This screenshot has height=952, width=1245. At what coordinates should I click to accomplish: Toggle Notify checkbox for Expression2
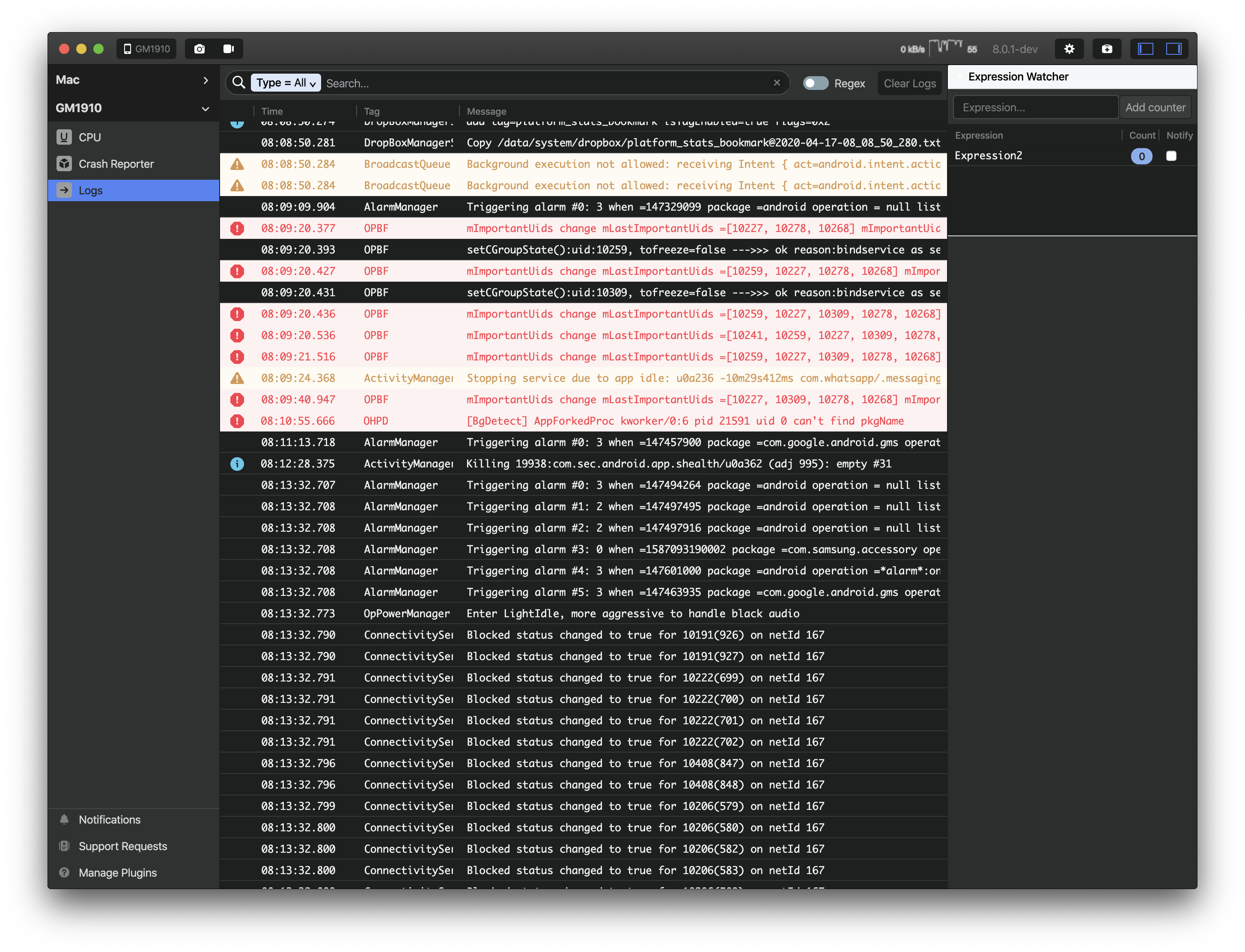tap(1171, 156)
